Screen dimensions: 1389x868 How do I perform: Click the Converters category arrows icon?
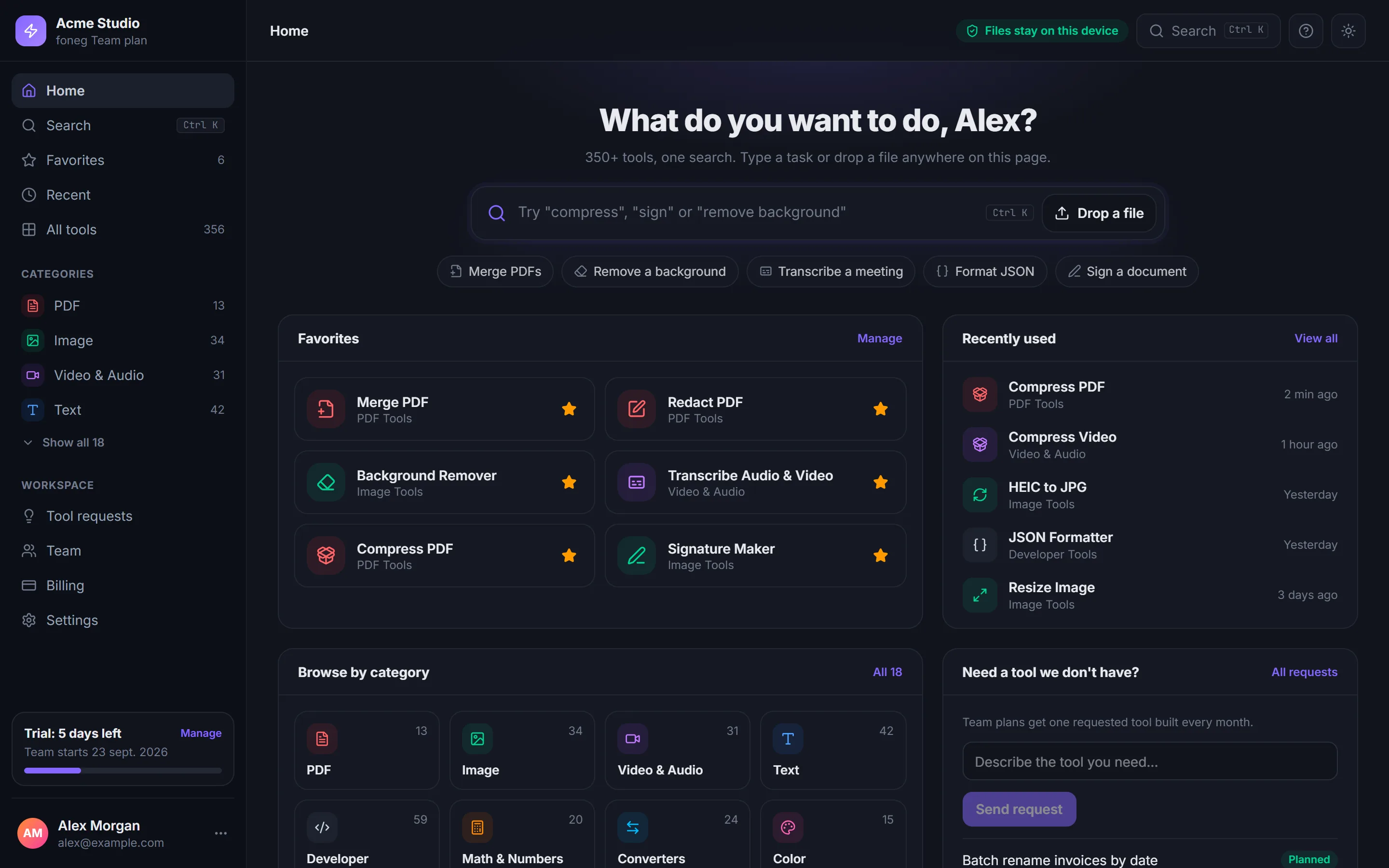[x=632, y=827]
